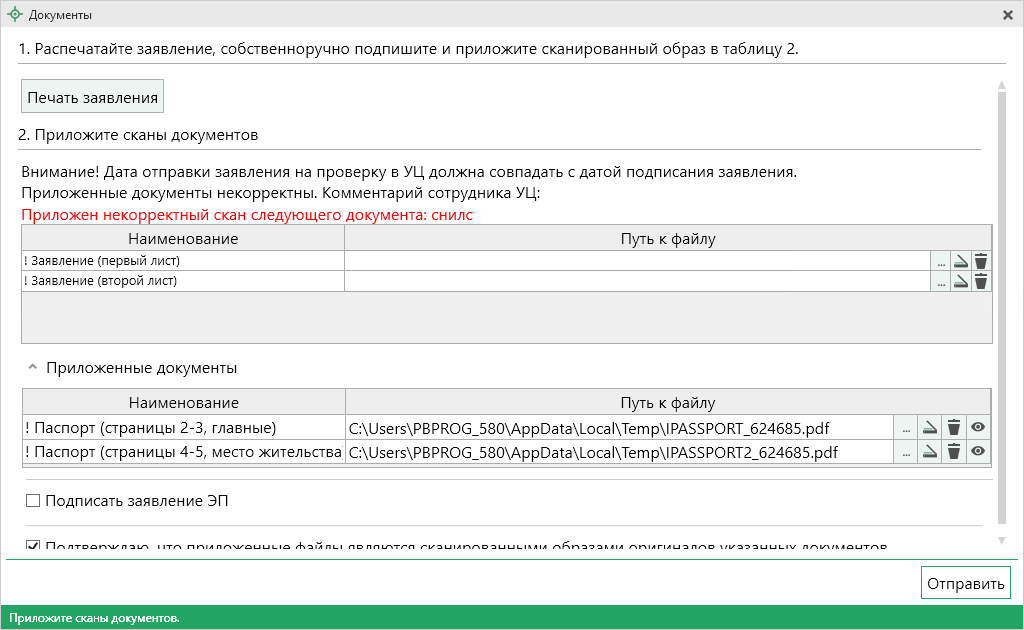
Task: Click the Отправить button
Action: pyautogui.click(x=965, y=583)
